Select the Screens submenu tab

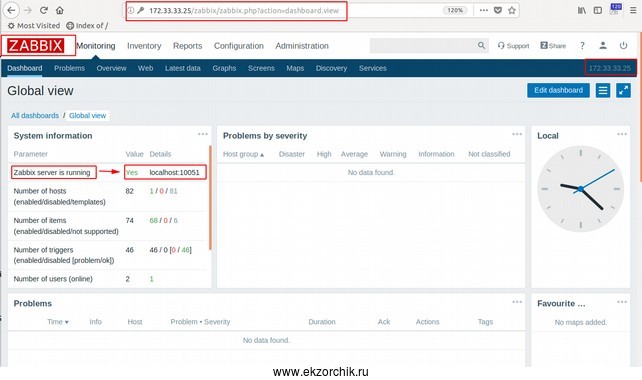[261, 68]
